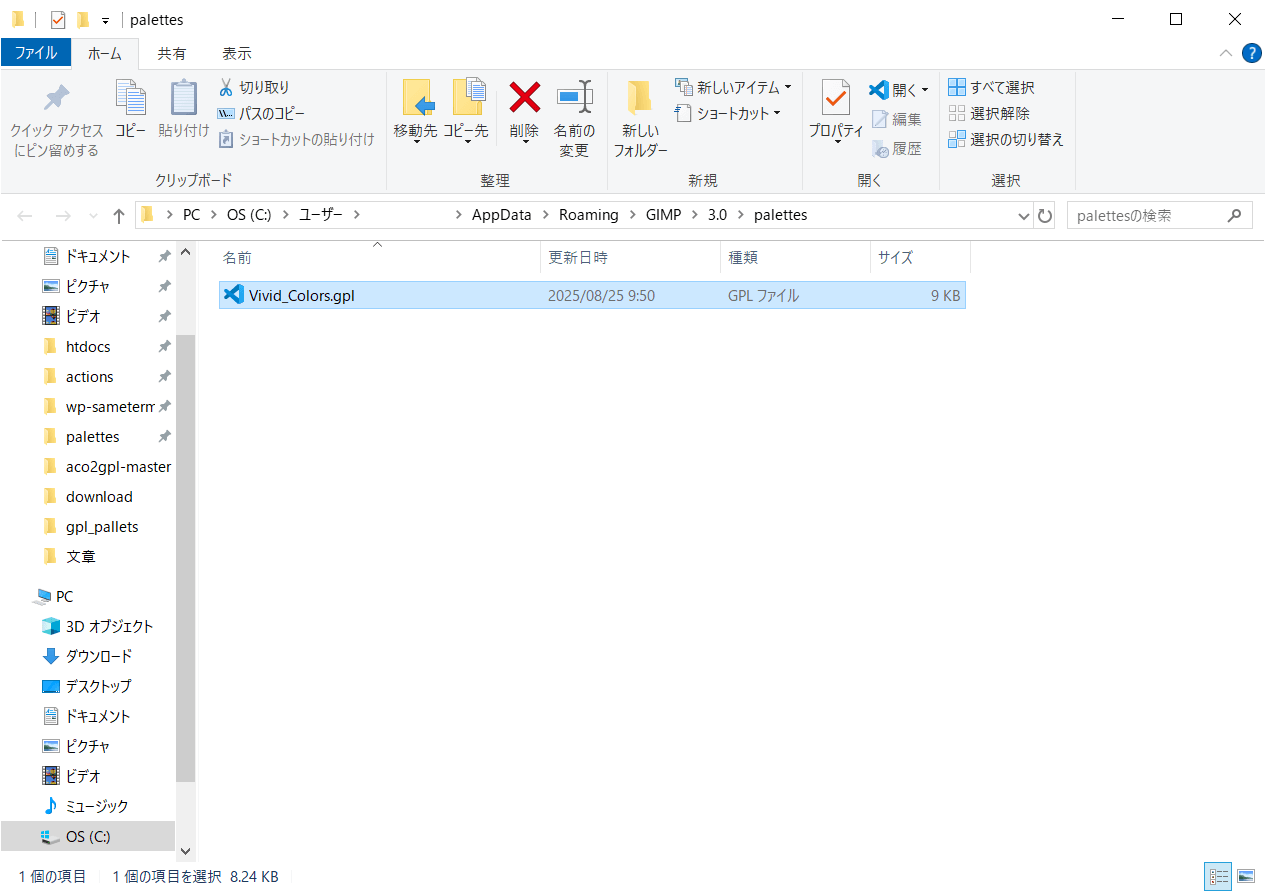This screenshot has height=892, width=1266.
Task: Collapse the ribbon with the chevron
Action: pos(1226,53)
